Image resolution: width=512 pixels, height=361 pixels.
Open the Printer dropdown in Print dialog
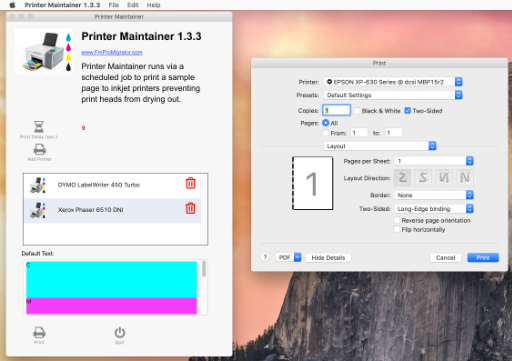click(x=393, y=82)
